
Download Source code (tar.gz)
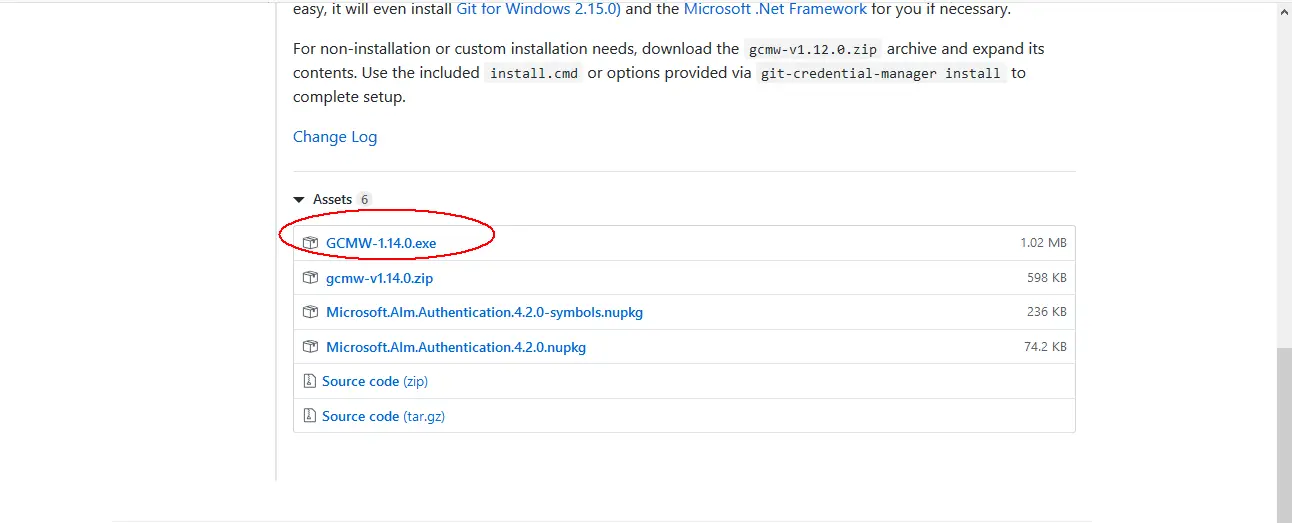383,416
